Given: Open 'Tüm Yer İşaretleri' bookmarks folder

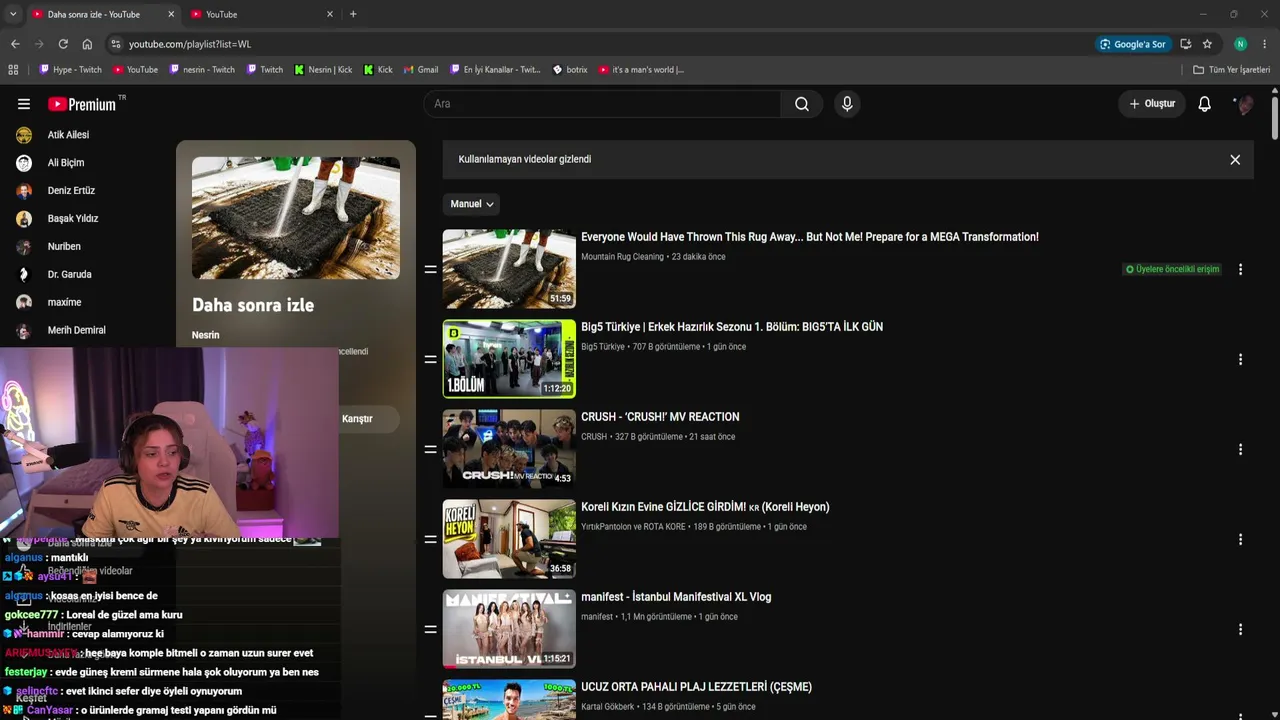Looking at the screenshot, I should [1232, 70].
